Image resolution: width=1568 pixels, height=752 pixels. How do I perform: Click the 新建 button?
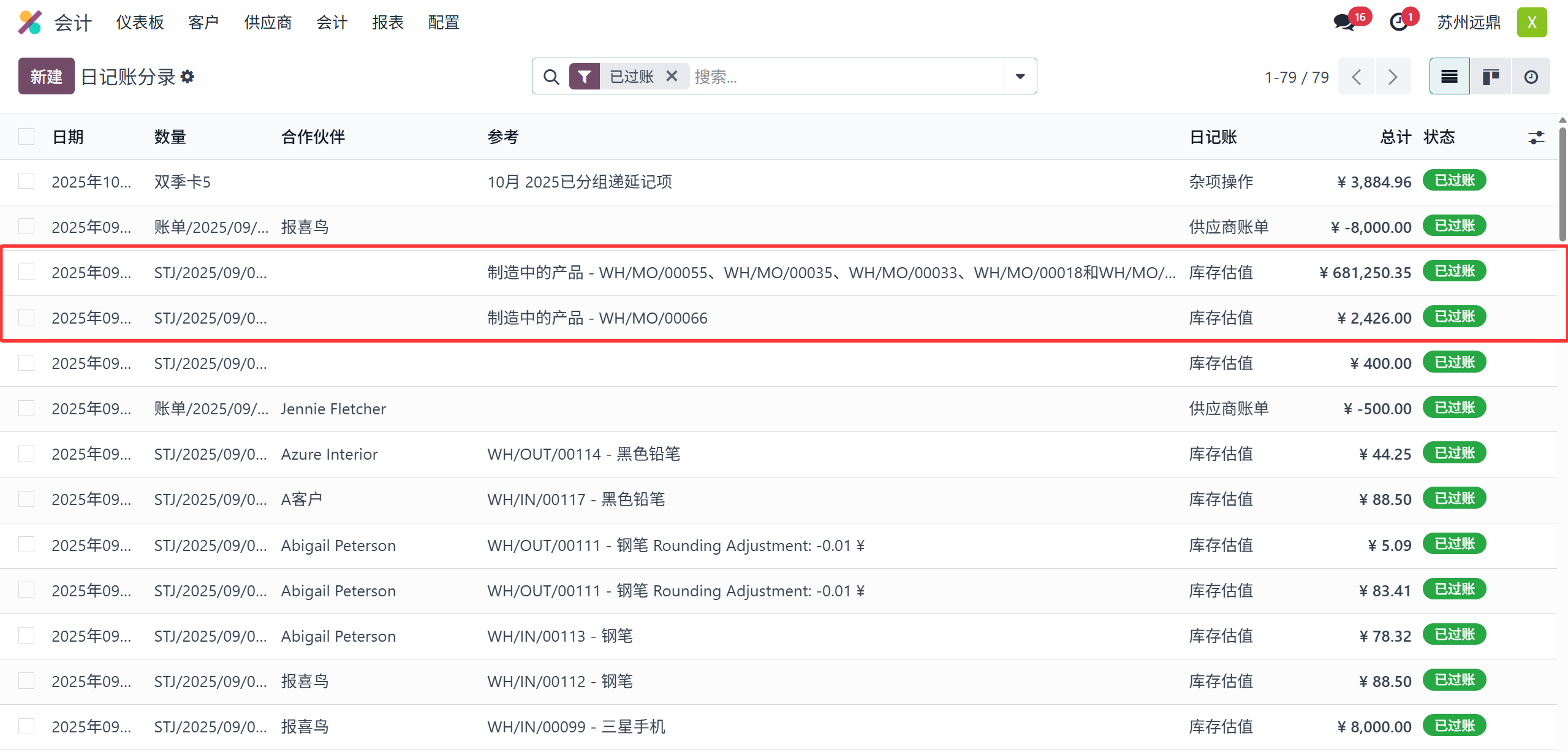[x=46, y=77]
